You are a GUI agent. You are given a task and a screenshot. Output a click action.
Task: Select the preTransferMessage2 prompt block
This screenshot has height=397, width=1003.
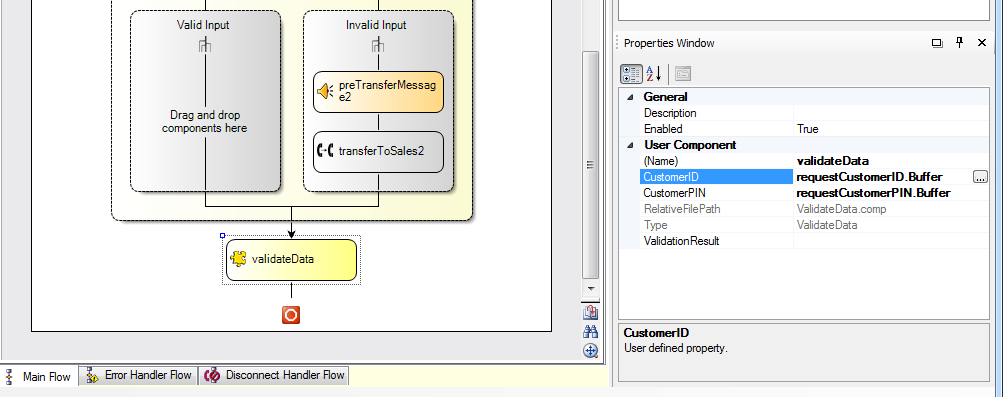[378, 91]
